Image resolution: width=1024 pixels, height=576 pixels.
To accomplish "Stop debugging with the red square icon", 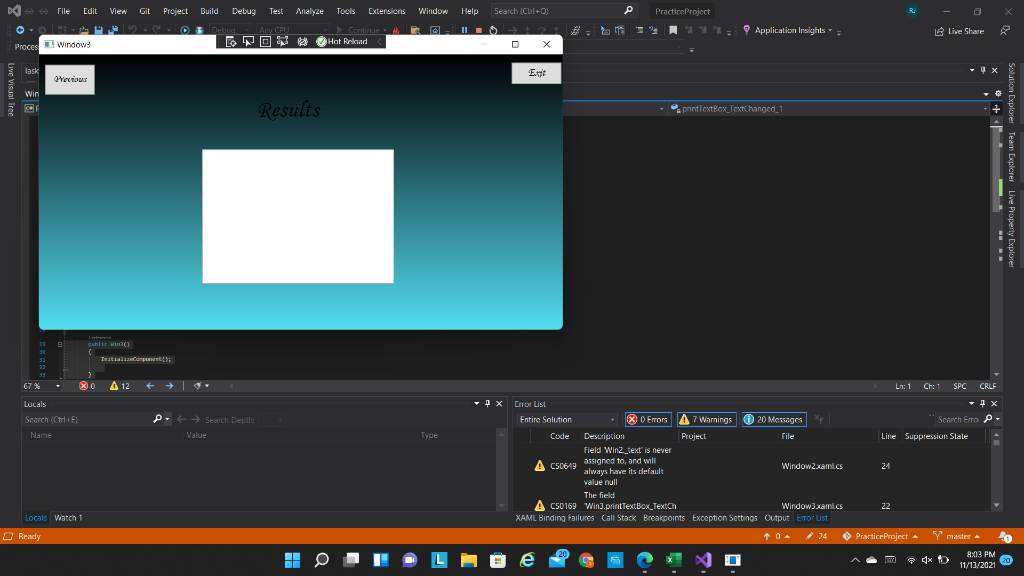I will 479,30.
